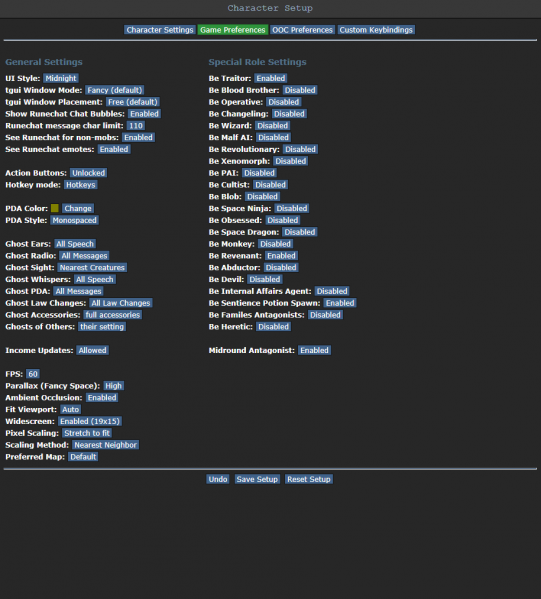Enable the Be Blob role
The width and height of the screenshot is (541, 599).
coord(262,197)
